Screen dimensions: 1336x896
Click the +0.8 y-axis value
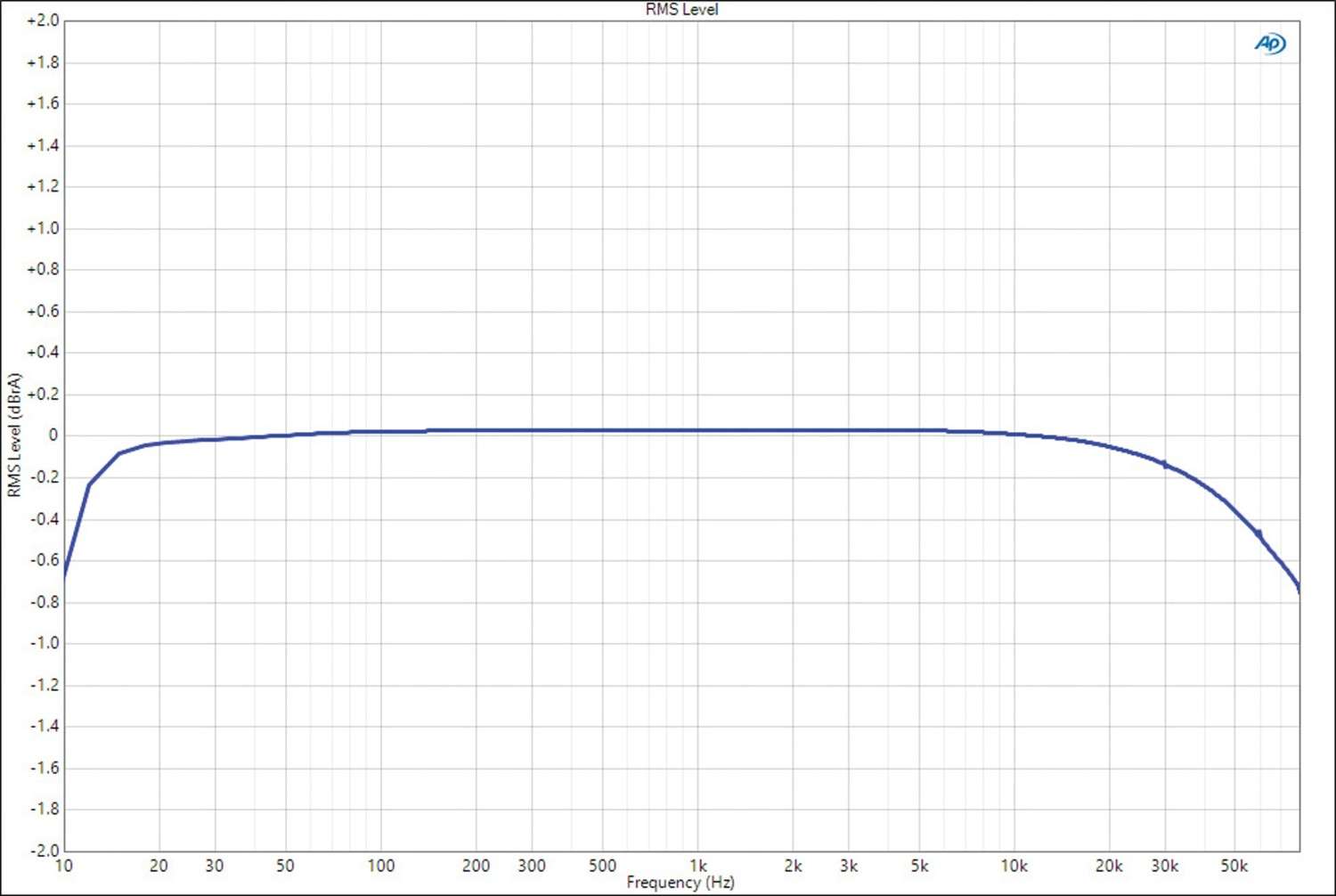[43, 269]
